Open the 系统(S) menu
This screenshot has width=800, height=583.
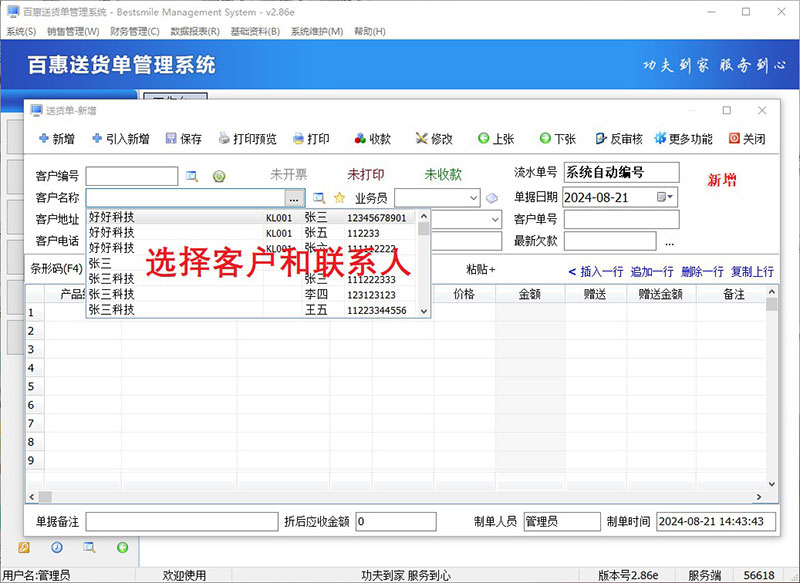(21, 32)
